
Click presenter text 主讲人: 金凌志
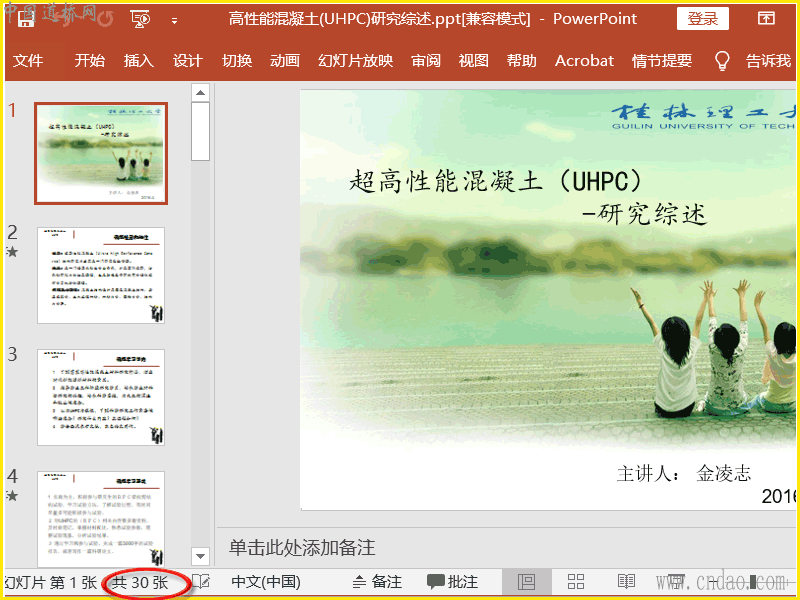tap(684, 473)
